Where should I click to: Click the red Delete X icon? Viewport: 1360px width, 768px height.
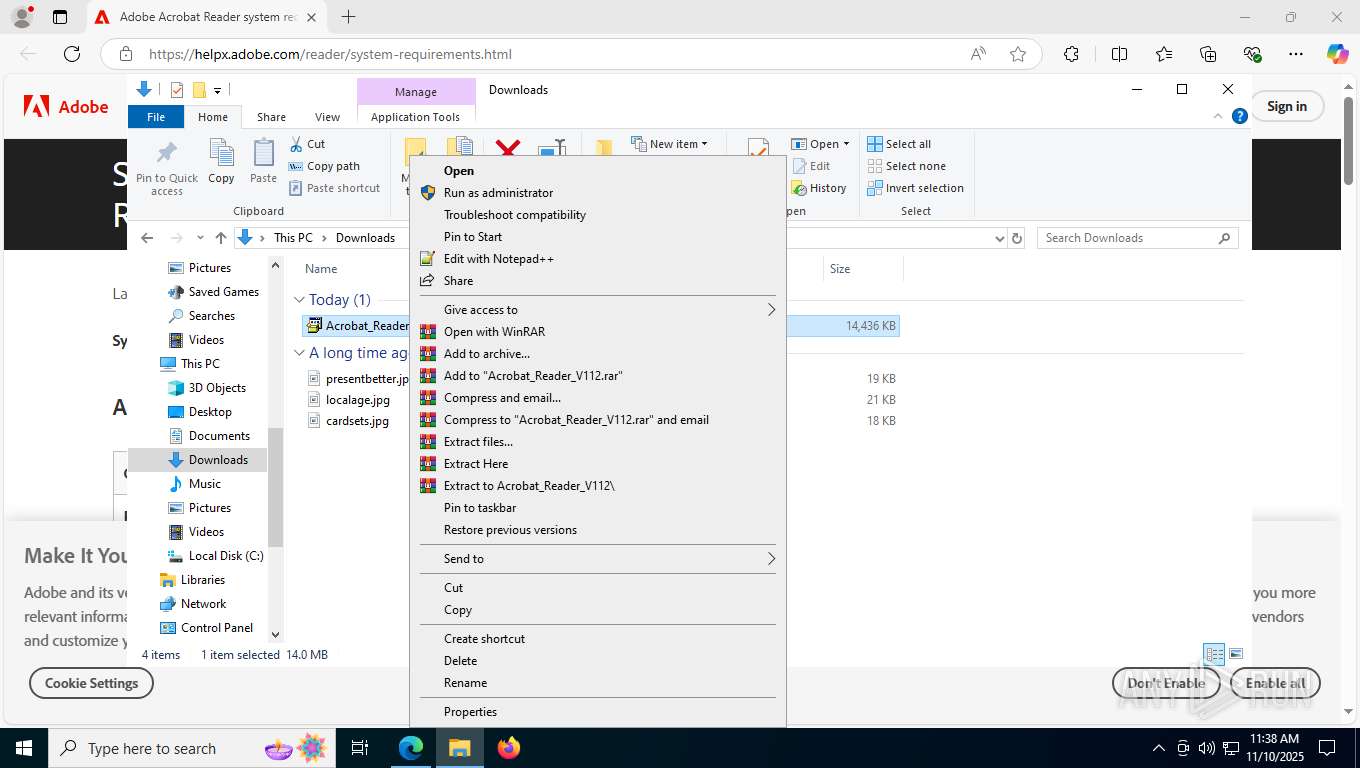(508, 149)
